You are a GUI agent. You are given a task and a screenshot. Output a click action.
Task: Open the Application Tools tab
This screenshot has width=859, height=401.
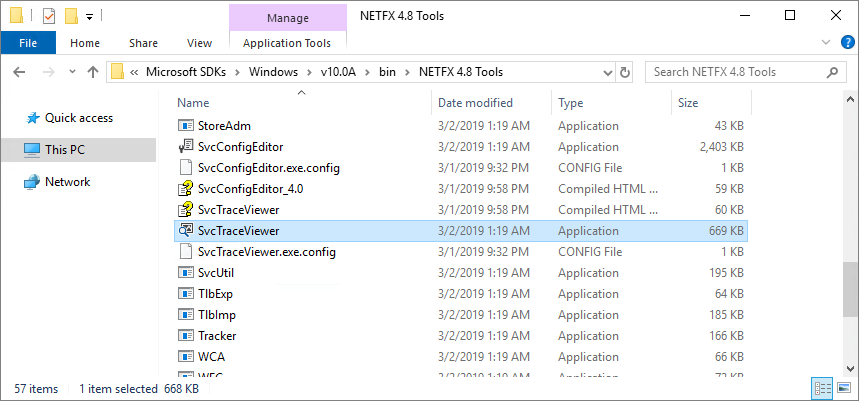tap(287, 43)
